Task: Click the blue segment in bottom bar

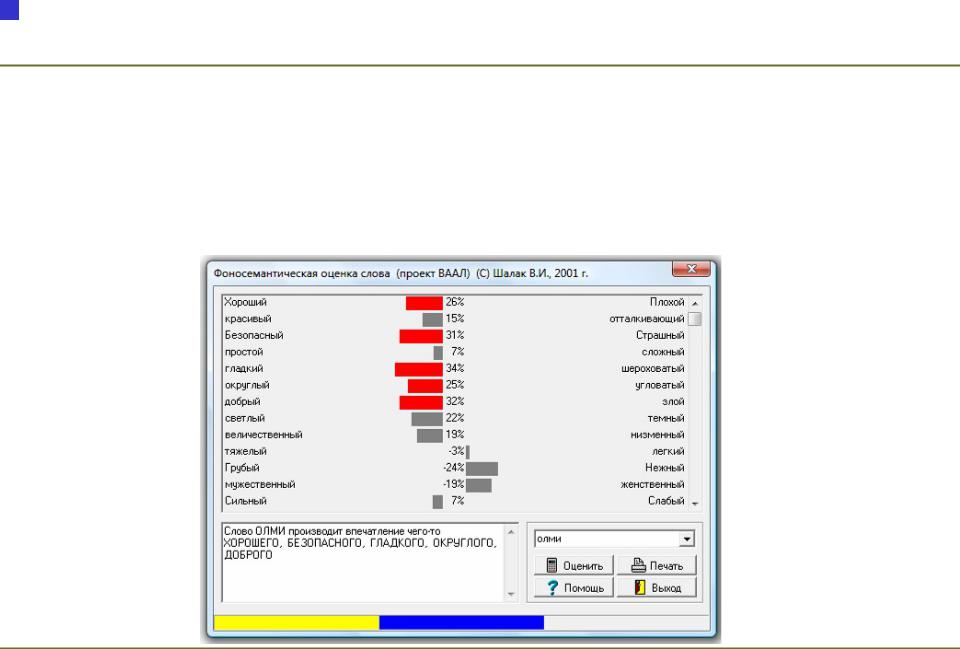Action: pos(462,623)
